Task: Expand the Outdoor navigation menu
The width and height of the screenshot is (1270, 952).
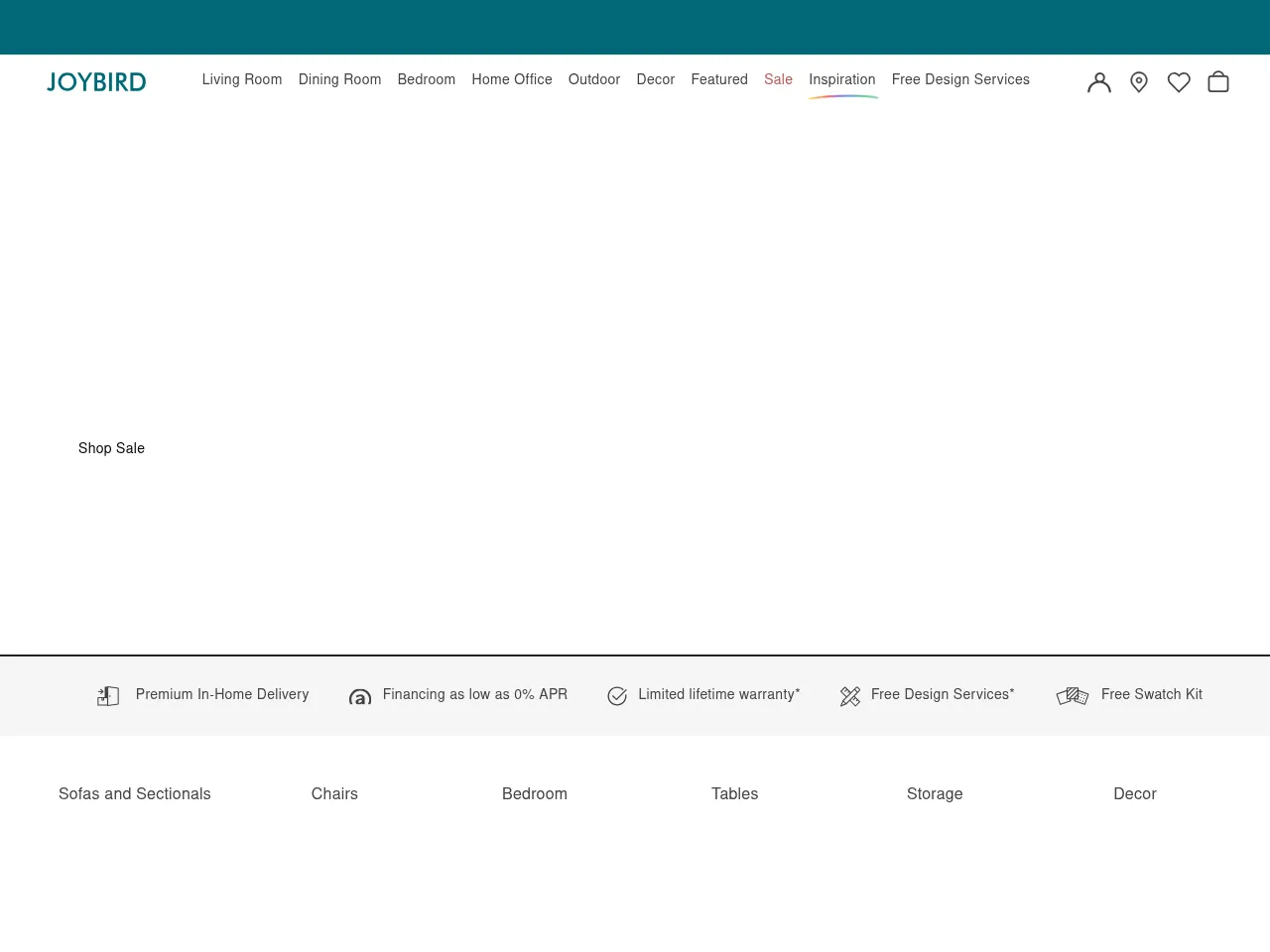Action: click(x=594, y=79)
